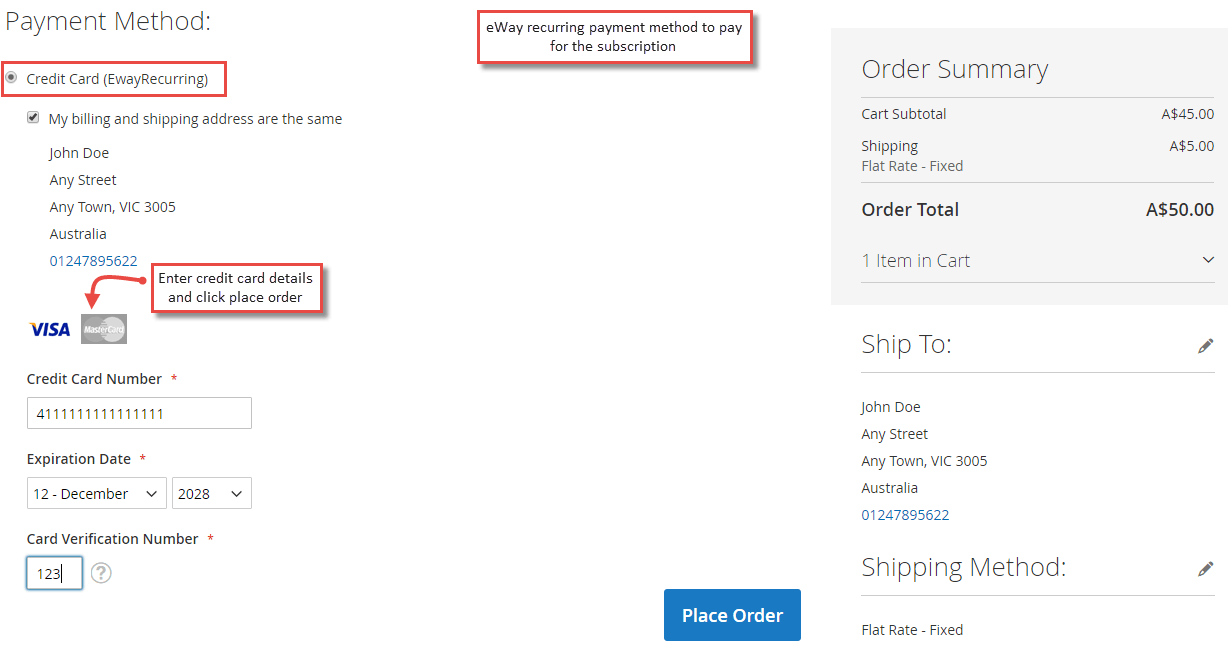
Task: Open the expiration month dropdown
Action: pos(97,493)
